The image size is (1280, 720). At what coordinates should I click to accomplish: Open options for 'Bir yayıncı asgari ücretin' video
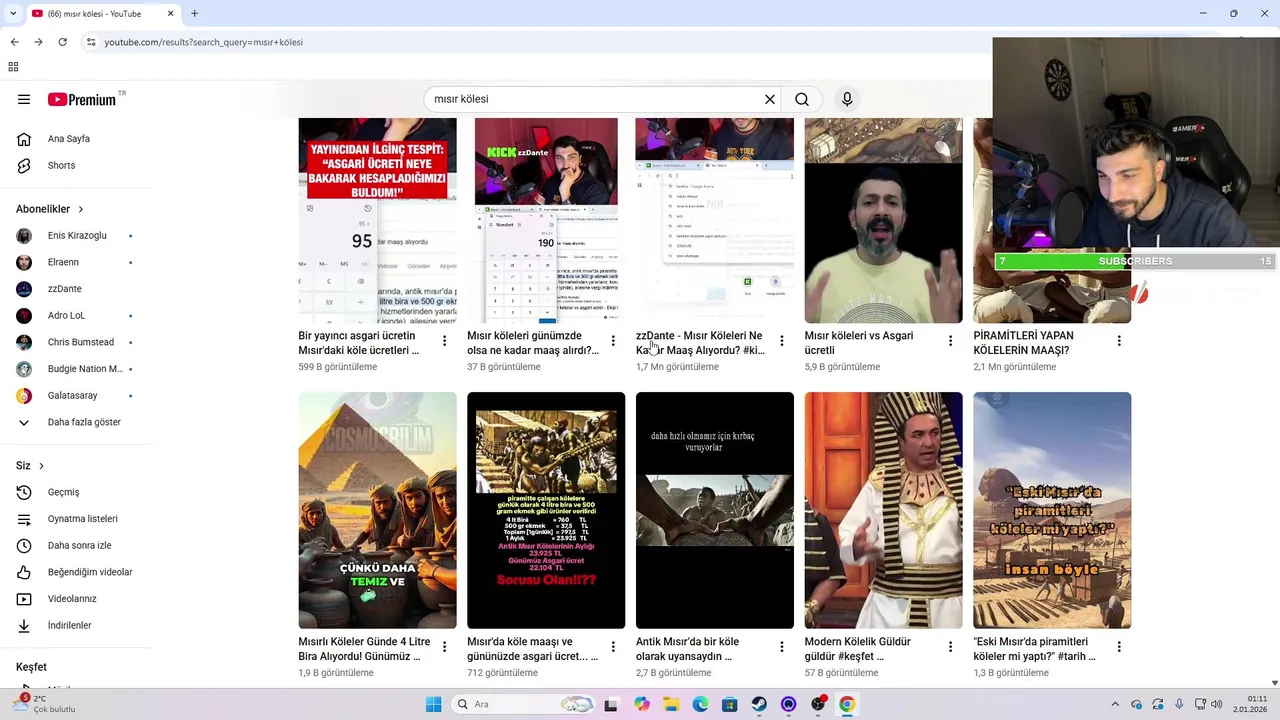point(444,341)
